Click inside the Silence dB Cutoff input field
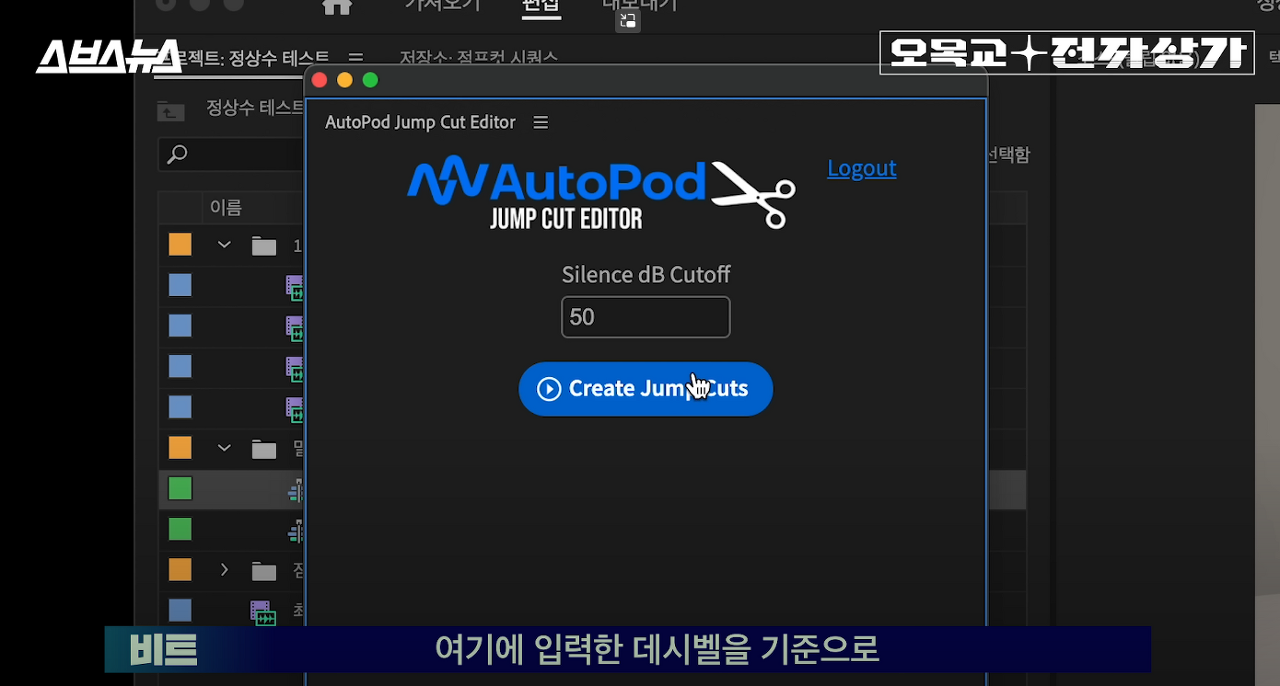 (645, 317)
